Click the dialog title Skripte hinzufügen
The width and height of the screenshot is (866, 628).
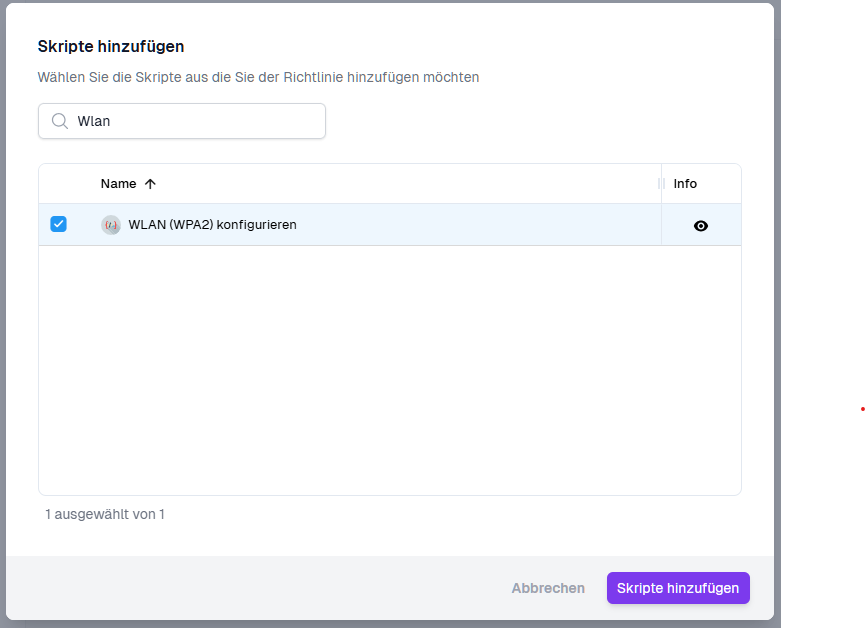111,46
